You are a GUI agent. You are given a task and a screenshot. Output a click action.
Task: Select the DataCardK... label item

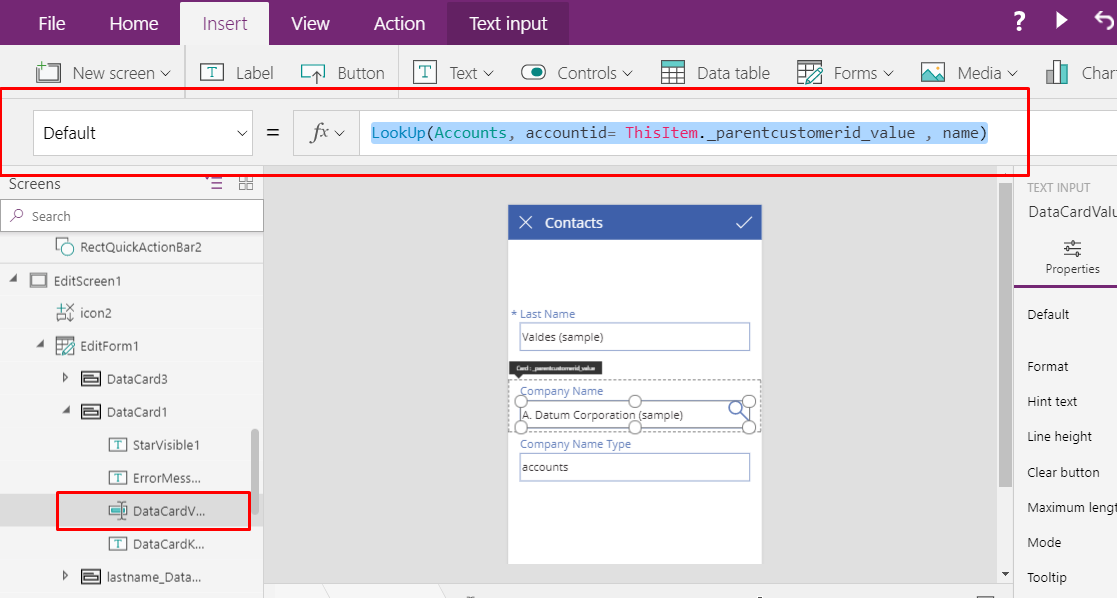pyautogui.click(x=168, y=544)
